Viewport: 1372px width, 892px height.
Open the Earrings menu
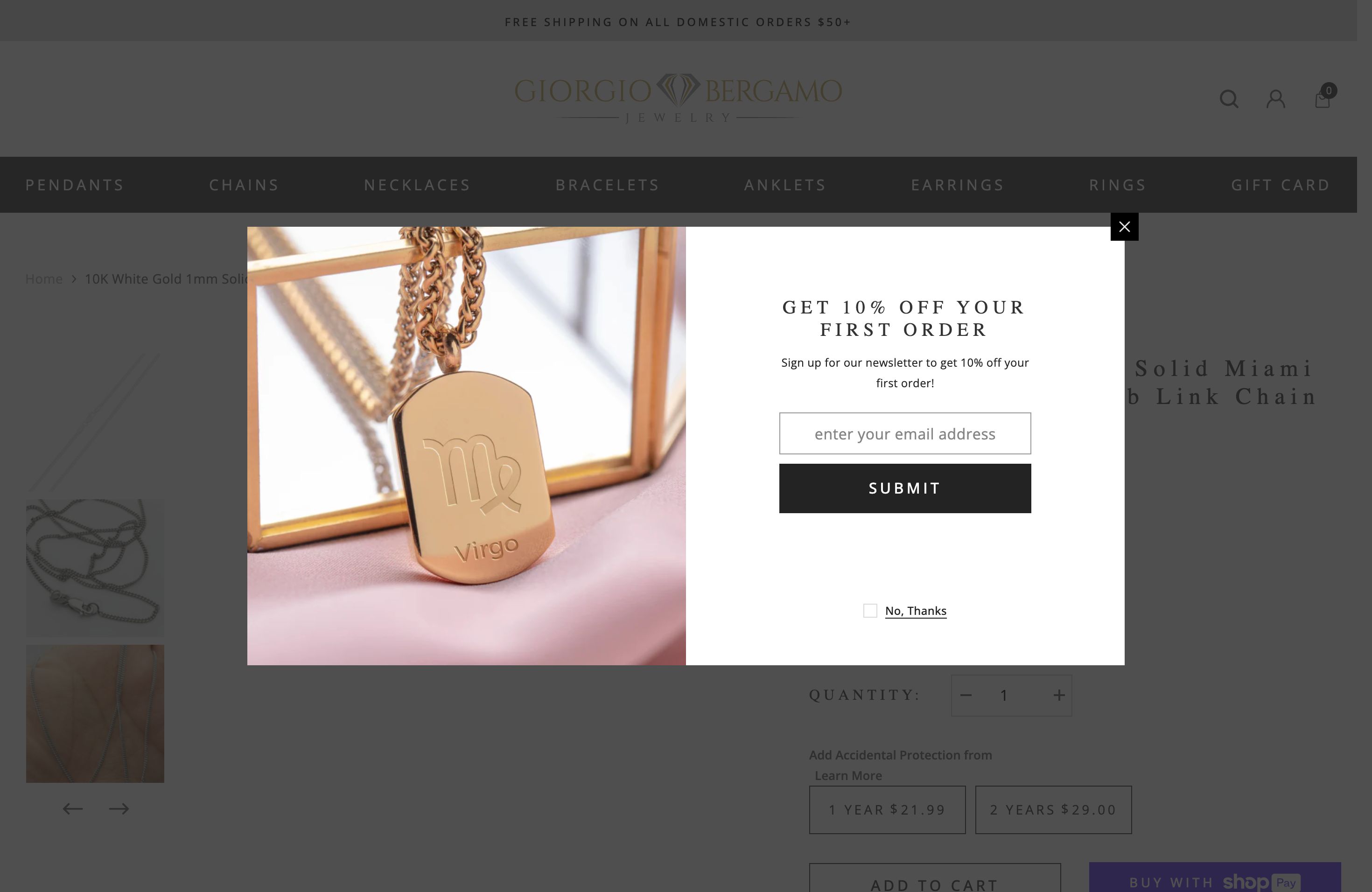point(958,185)
